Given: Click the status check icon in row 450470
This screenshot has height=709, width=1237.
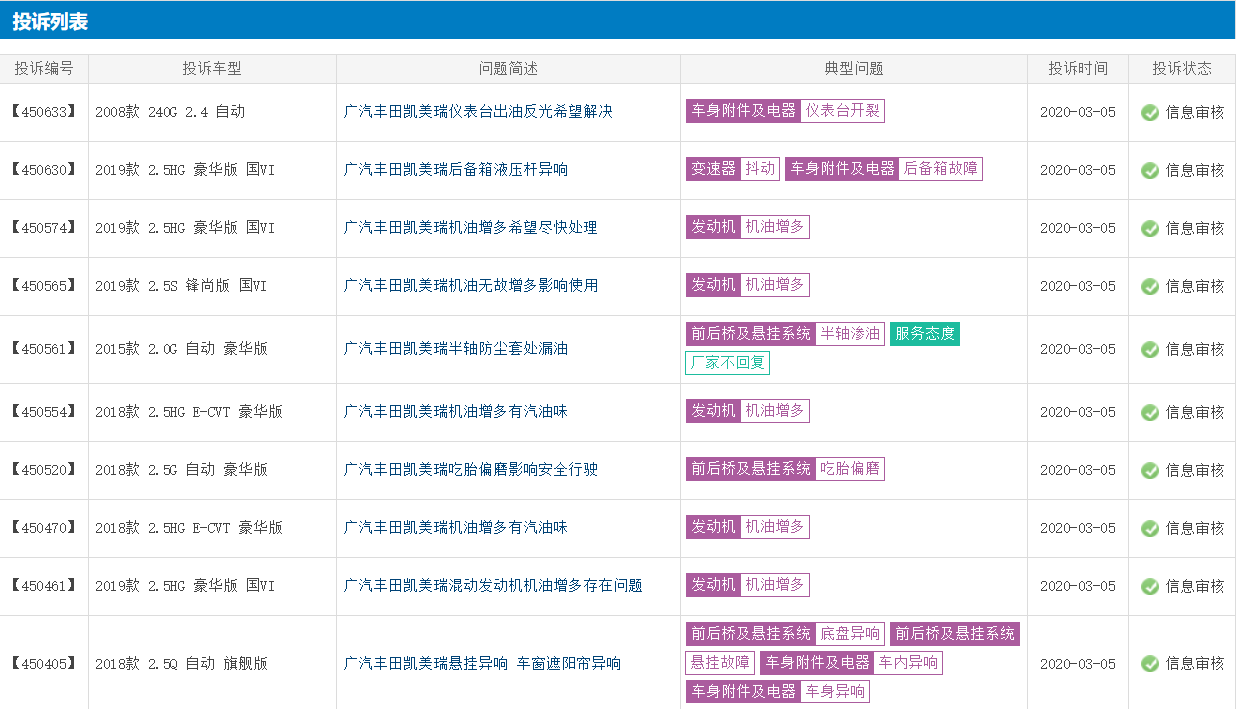Looking at the screenshot, I should pos(1150,528).
